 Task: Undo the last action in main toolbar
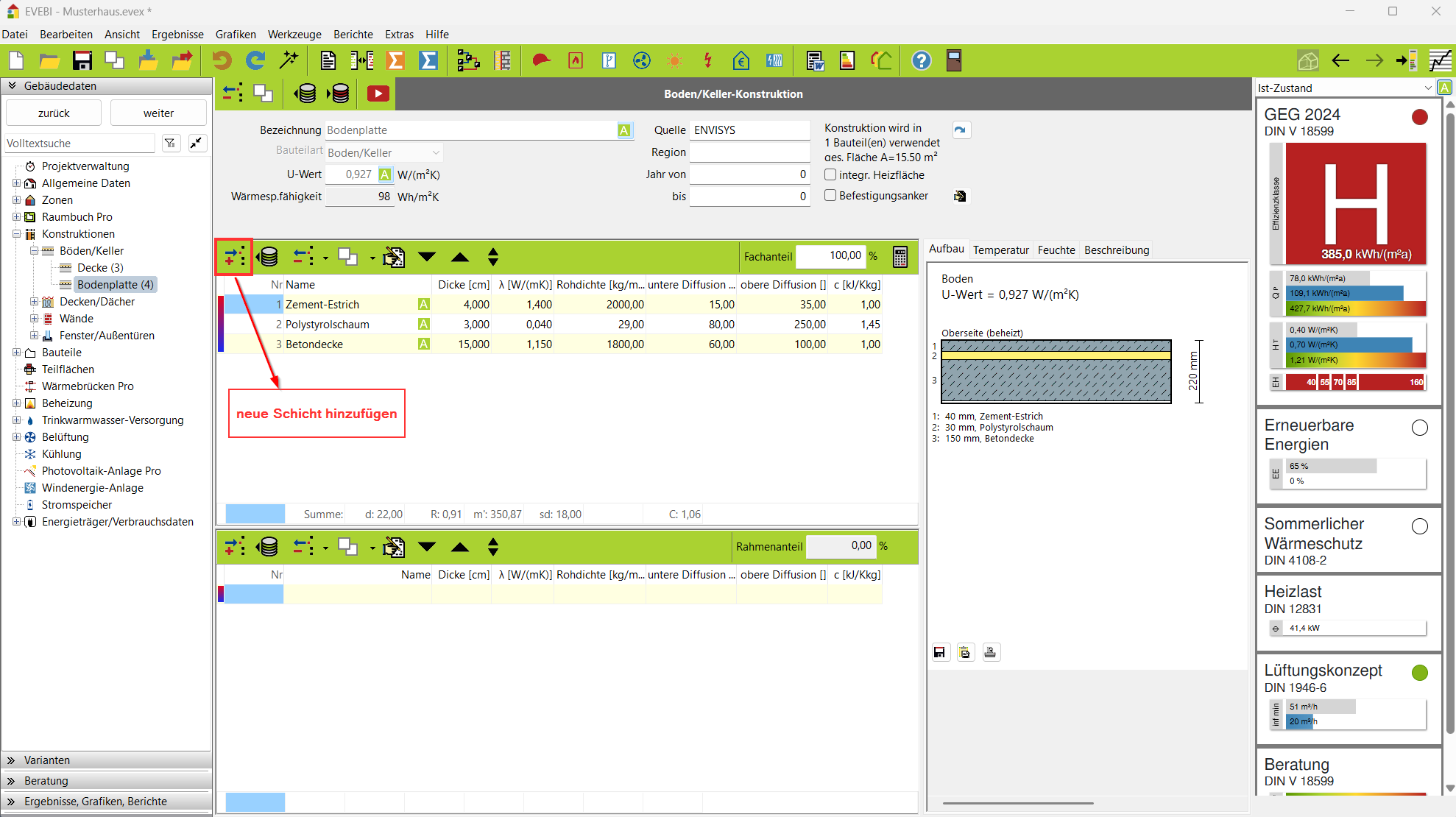pyautogui.click(x=222, y=61)
